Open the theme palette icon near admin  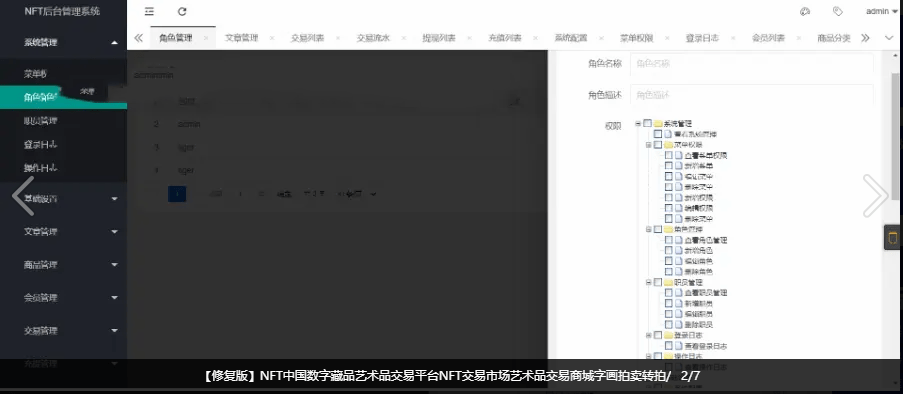pos(805,12)
